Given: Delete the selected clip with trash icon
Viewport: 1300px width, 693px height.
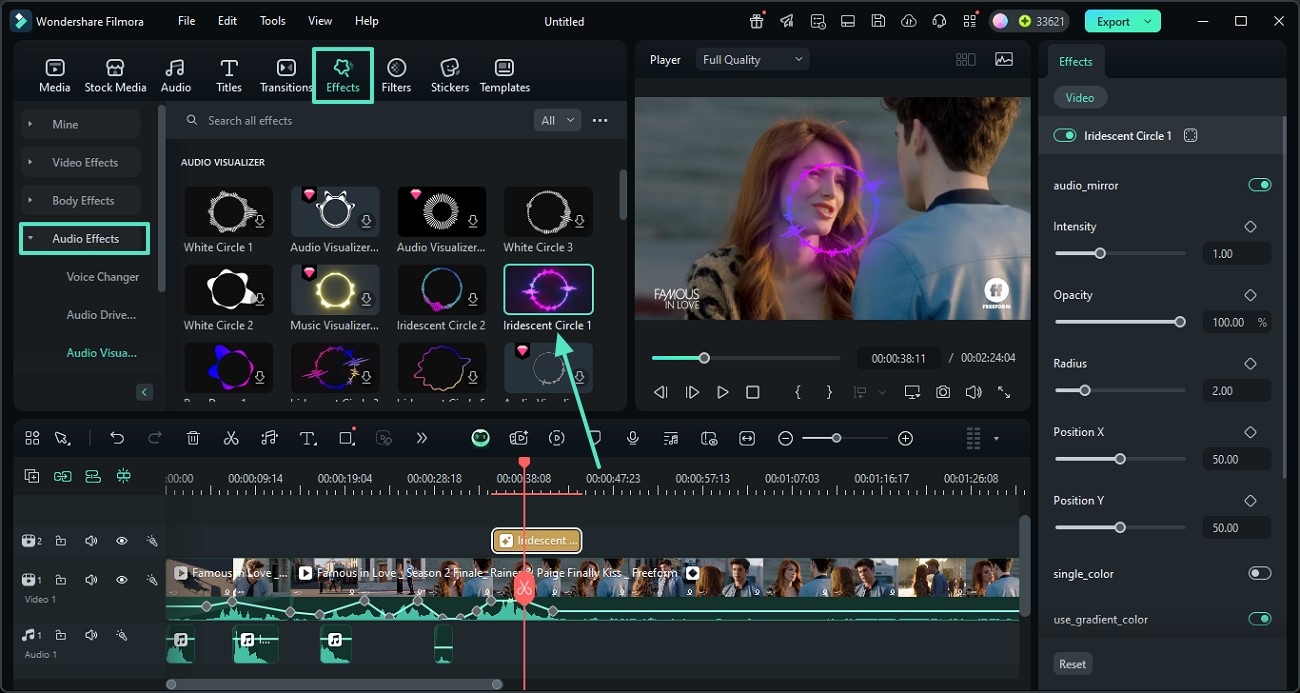Looking at the screenshot, I should [x=193, y=438].
